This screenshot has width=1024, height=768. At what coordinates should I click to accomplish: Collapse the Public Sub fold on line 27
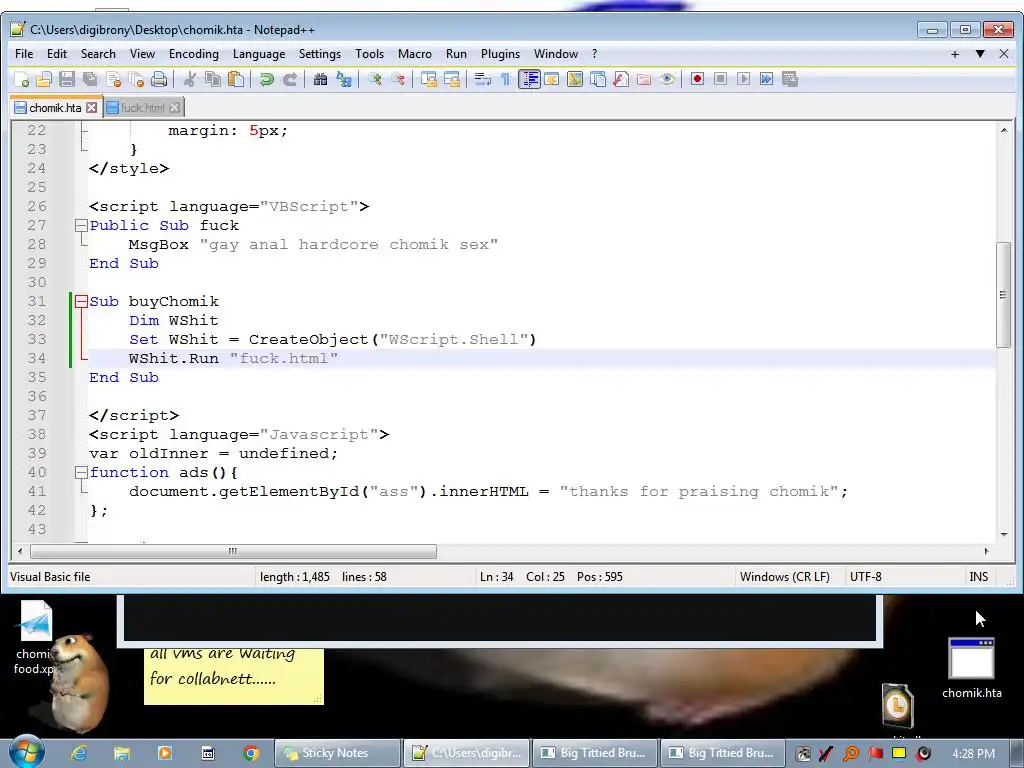pyautogui.click(x=81, y=225)
